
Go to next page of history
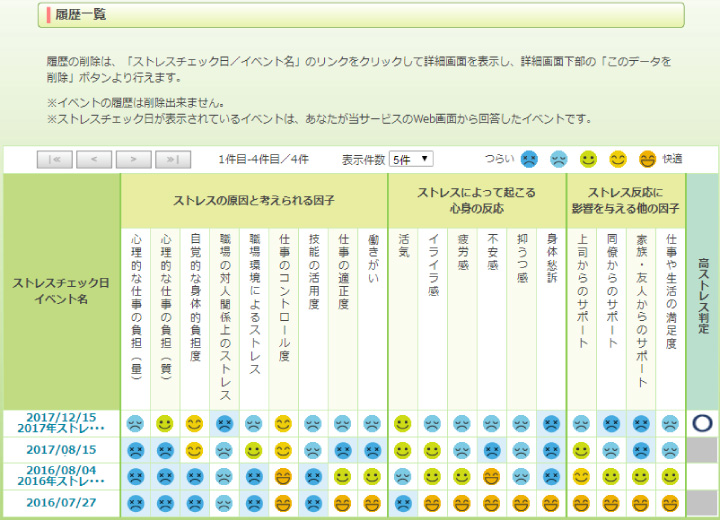134,159
